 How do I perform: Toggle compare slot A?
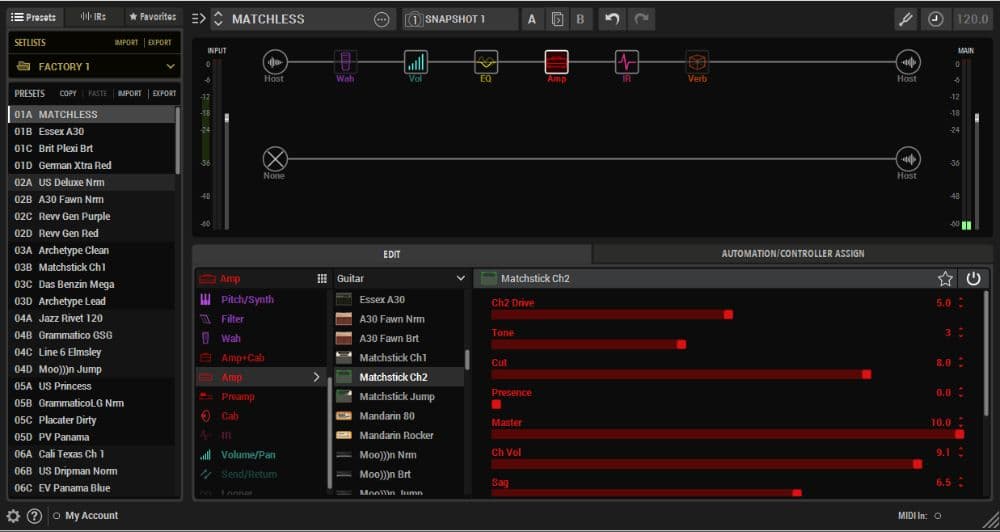point(531,19)
